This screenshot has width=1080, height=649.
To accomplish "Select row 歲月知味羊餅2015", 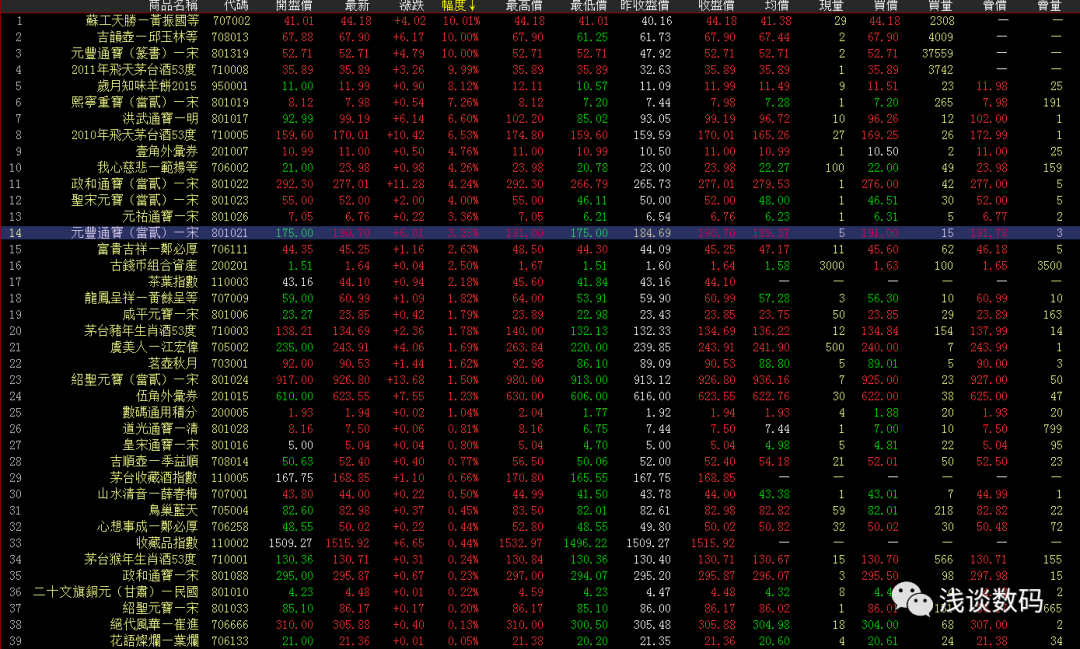I will coord(540,86).
